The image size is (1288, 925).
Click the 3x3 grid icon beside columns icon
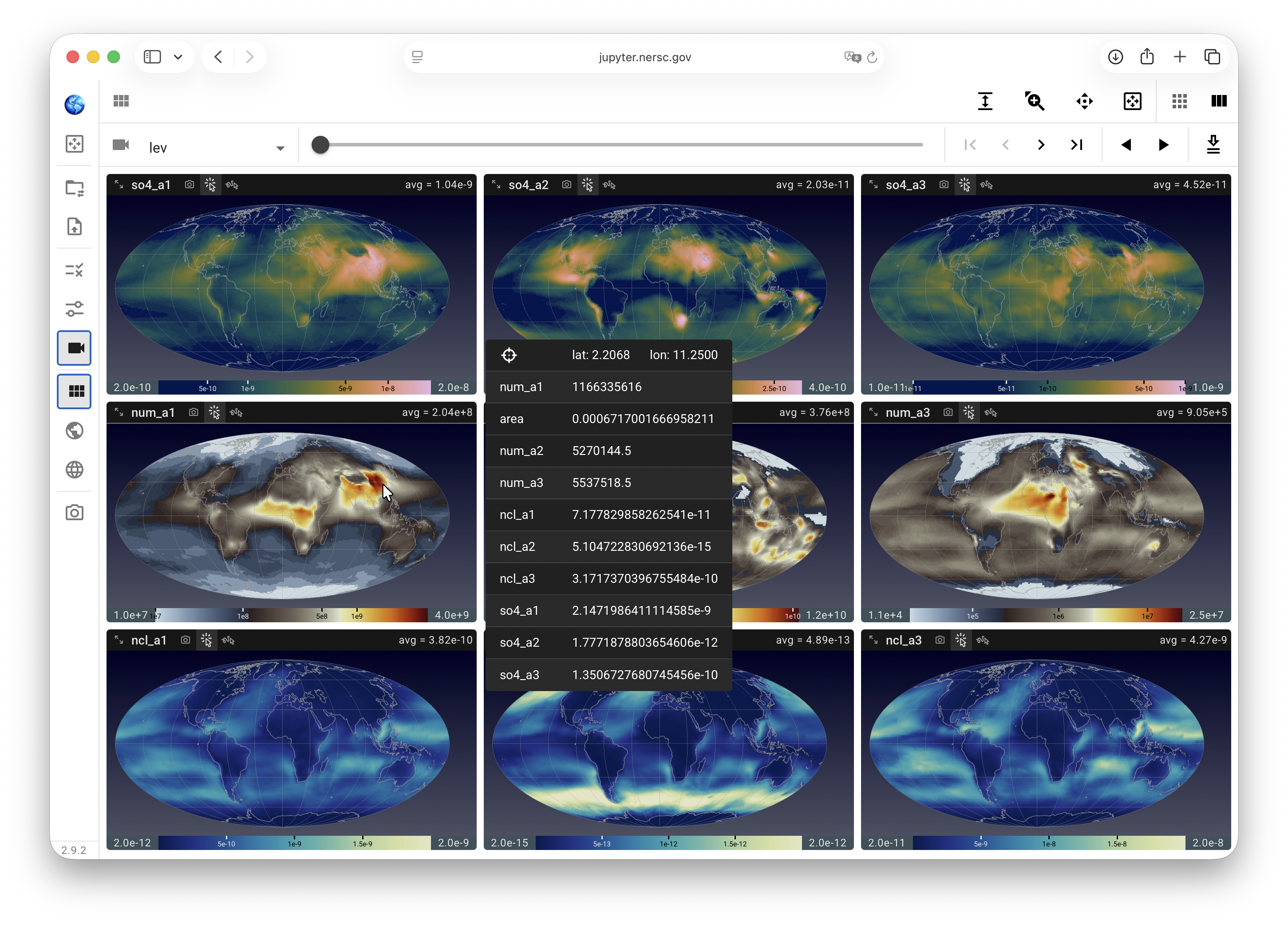point(1179,101)
